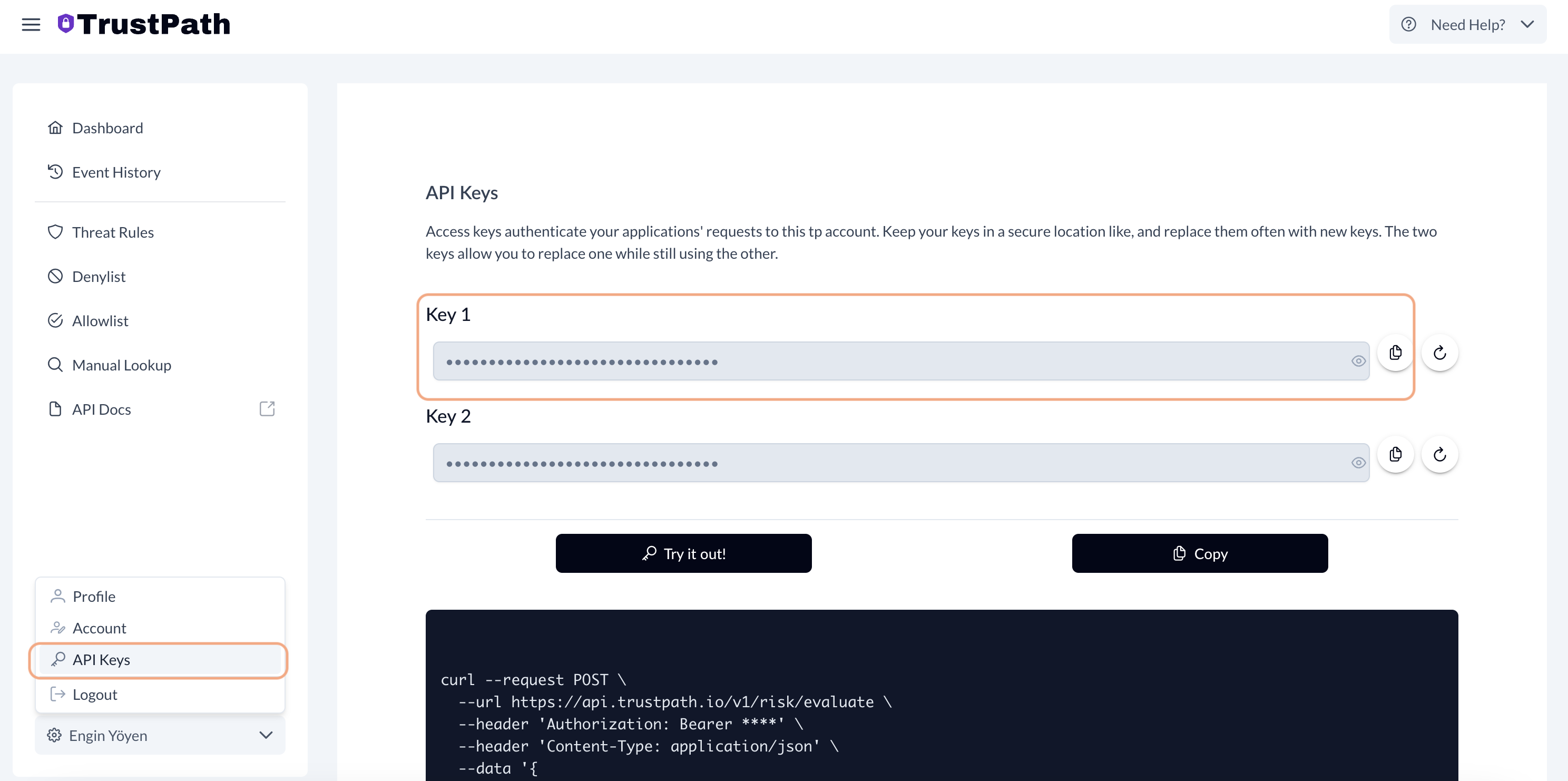Show Key 2 using the eye icon

pos(1359,463)
